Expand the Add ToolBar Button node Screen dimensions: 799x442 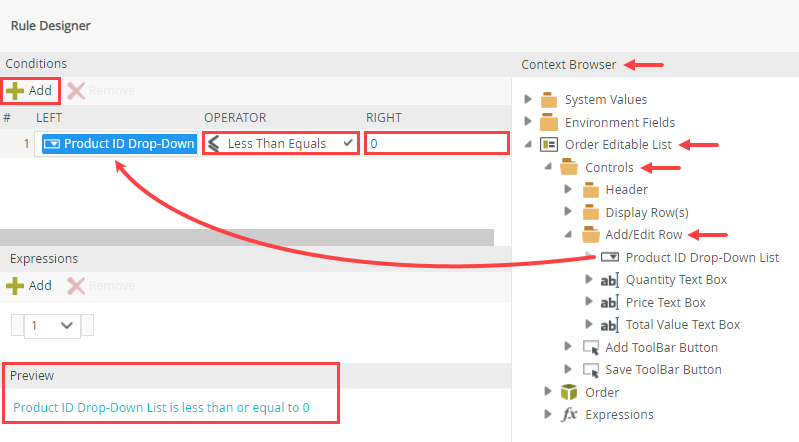pyautogui.click(x=568, y=346)
